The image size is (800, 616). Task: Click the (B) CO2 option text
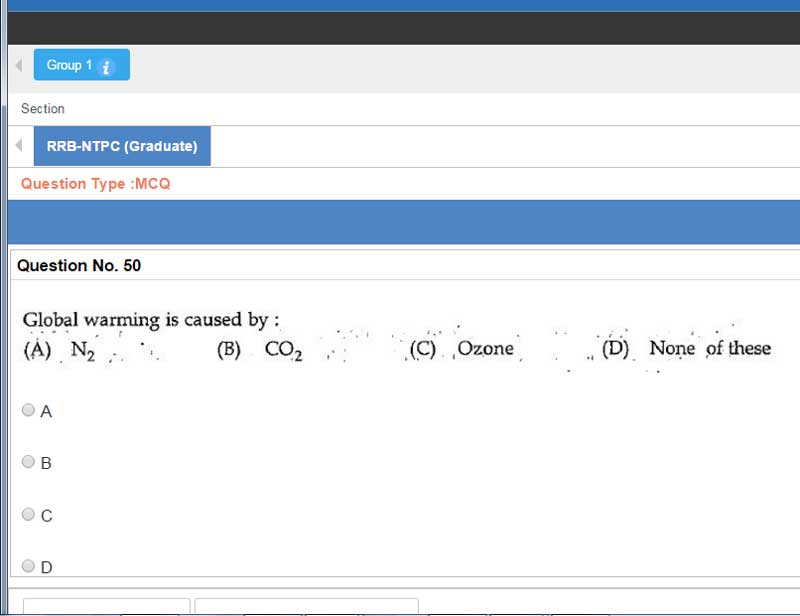(260, 349)
